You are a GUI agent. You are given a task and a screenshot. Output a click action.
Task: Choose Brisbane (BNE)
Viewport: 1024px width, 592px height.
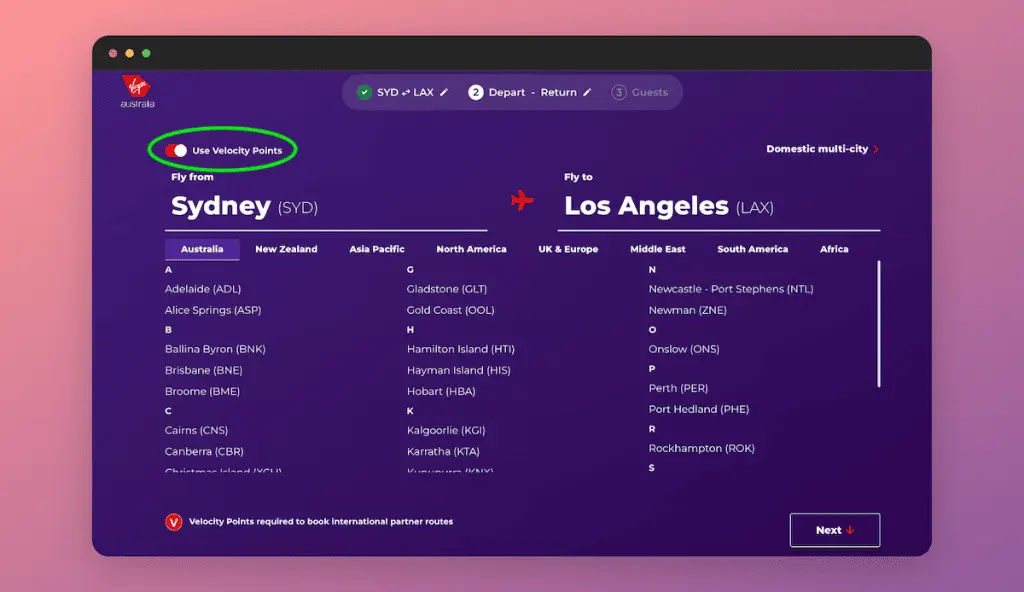(203, 370)
